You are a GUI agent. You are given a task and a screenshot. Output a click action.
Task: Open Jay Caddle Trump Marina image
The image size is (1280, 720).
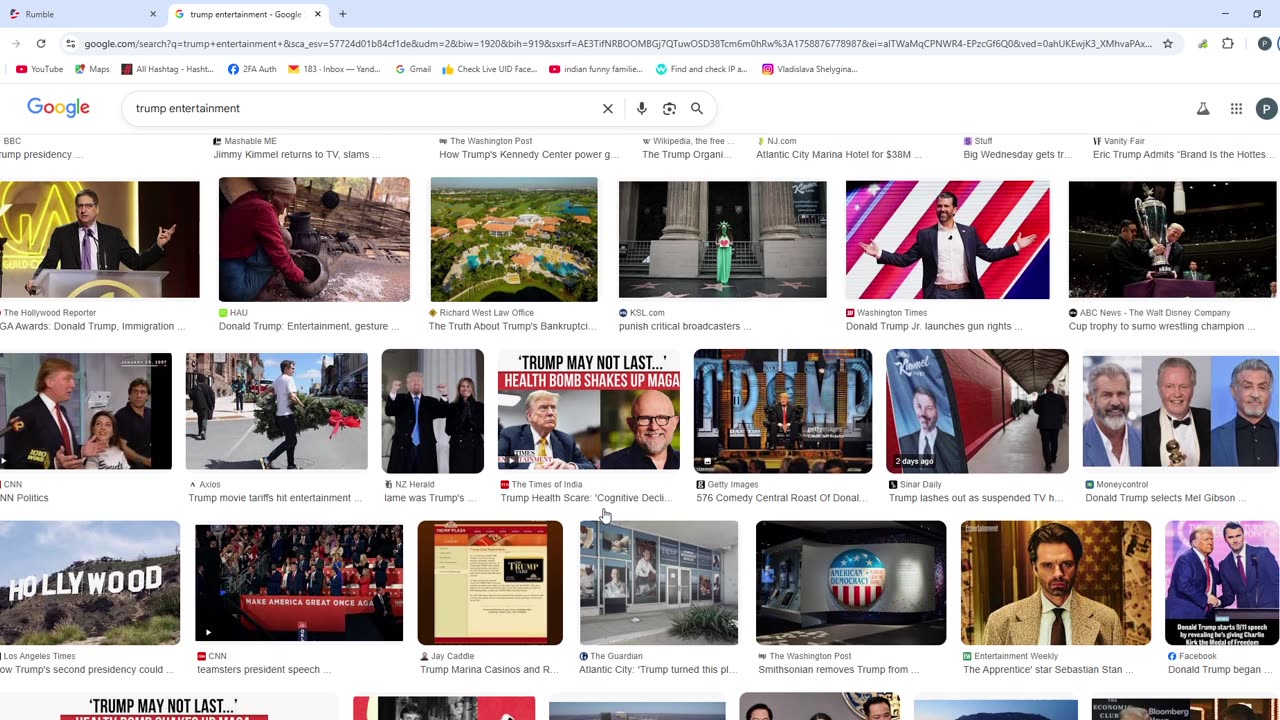pos(490,583)
